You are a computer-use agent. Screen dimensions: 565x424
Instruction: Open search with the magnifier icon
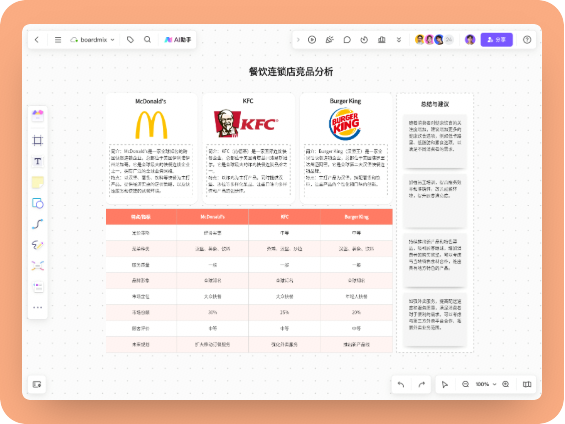click(147, 40)
